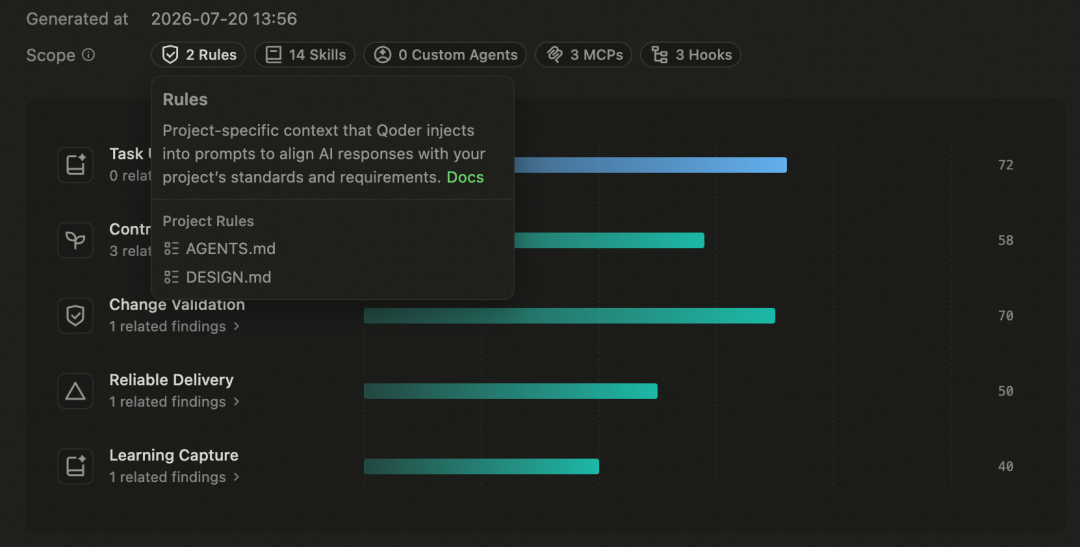
Task: Expand Learning Capture related findings chevron
Action: 236,477
